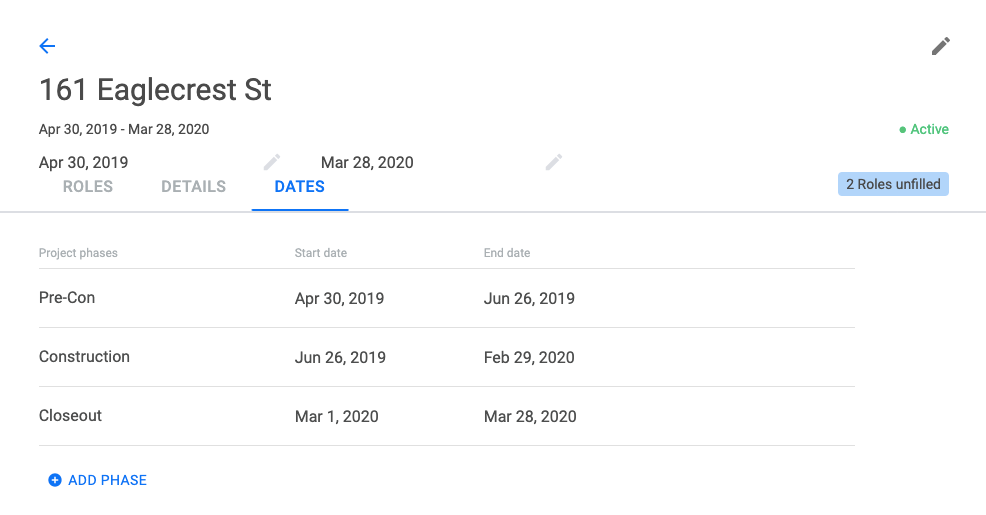
Task: Open the Details tab
Action: (x=194, y=186)
